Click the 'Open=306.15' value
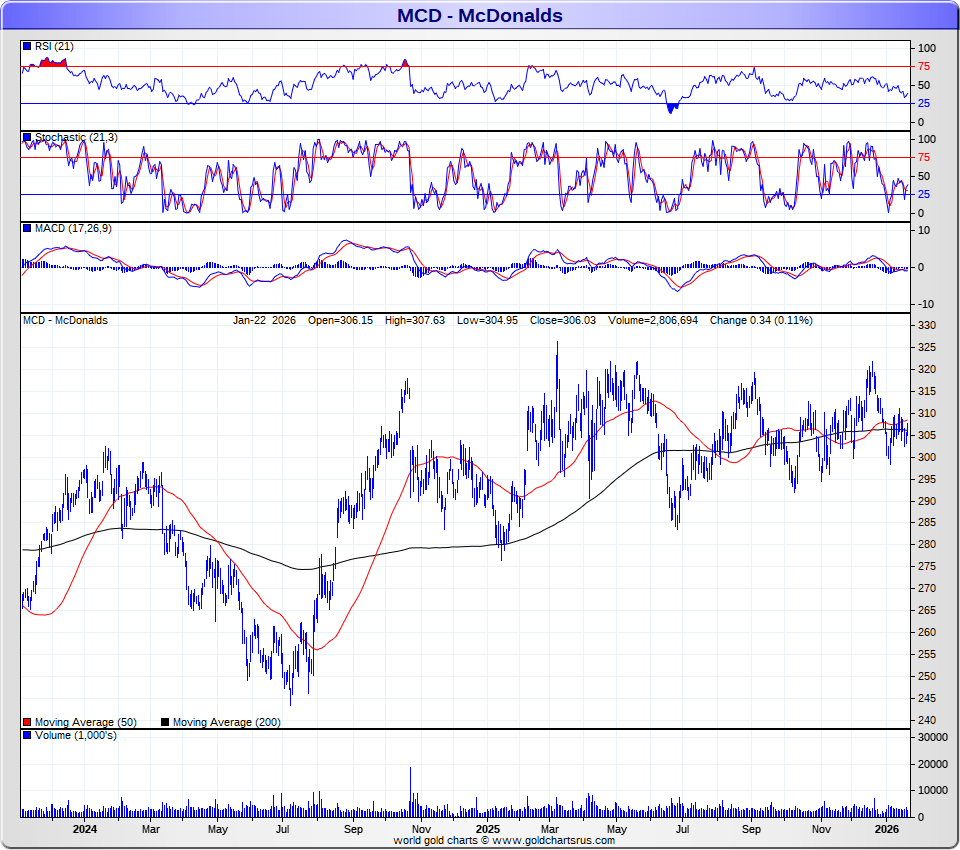Image resolution: width=960 pixels, height=850 pixels. click(340, 320)
